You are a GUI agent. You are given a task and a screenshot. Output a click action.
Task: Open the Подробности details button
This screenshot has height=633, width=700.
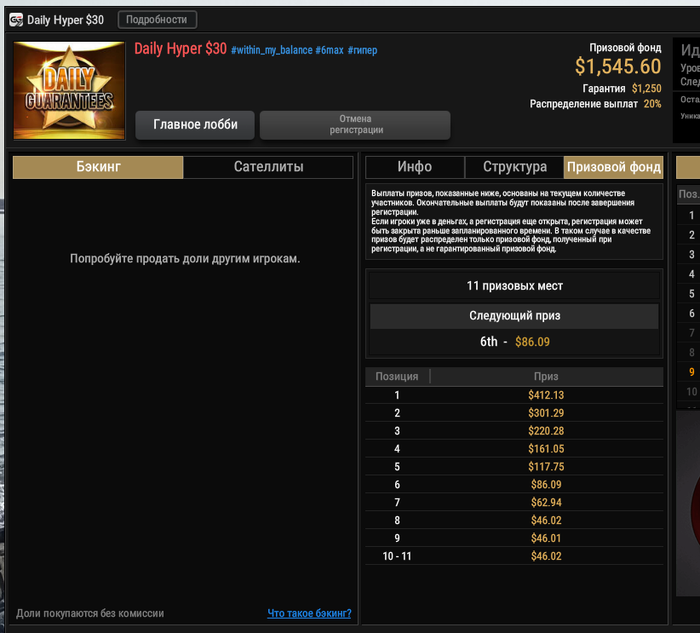pos(157,20)
